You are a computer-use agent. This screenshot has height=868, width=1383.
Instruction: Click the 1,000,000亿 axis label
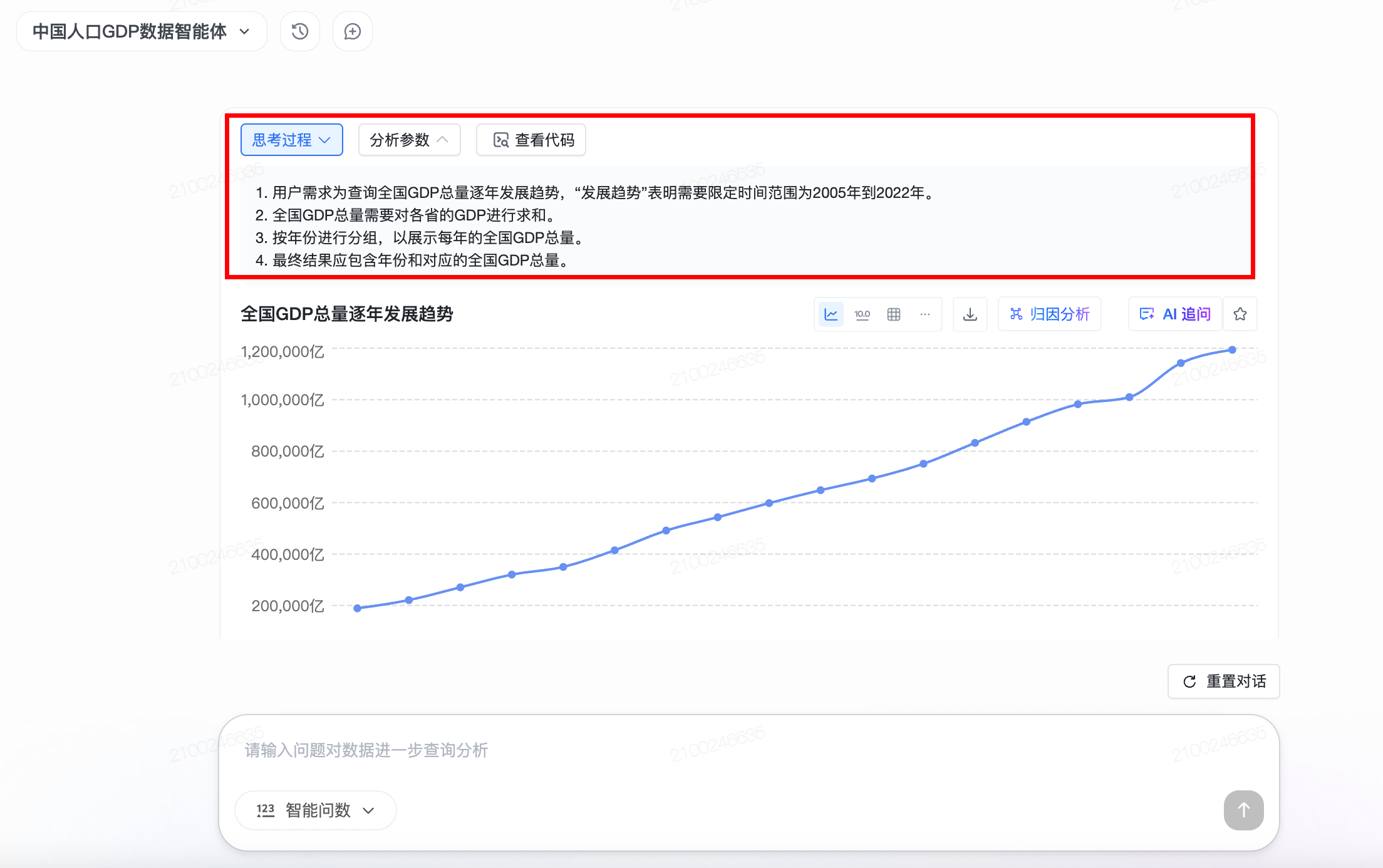(282, 400)
